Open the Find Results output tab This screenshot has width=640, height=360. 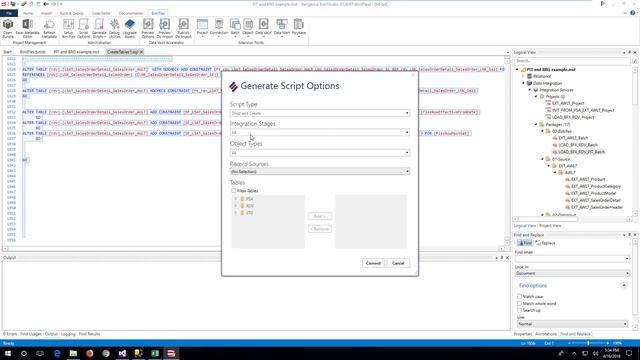(x=89, y=334)
